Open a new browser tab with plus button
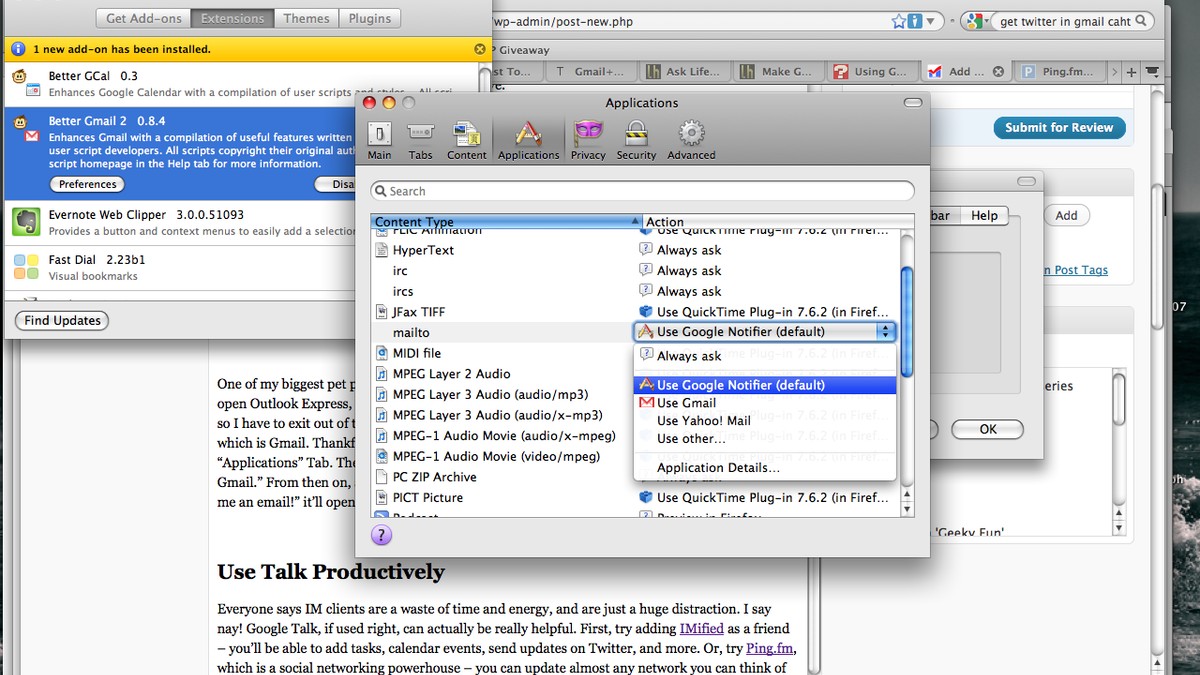This screenshot has width=1200, height=675. 1131,71
